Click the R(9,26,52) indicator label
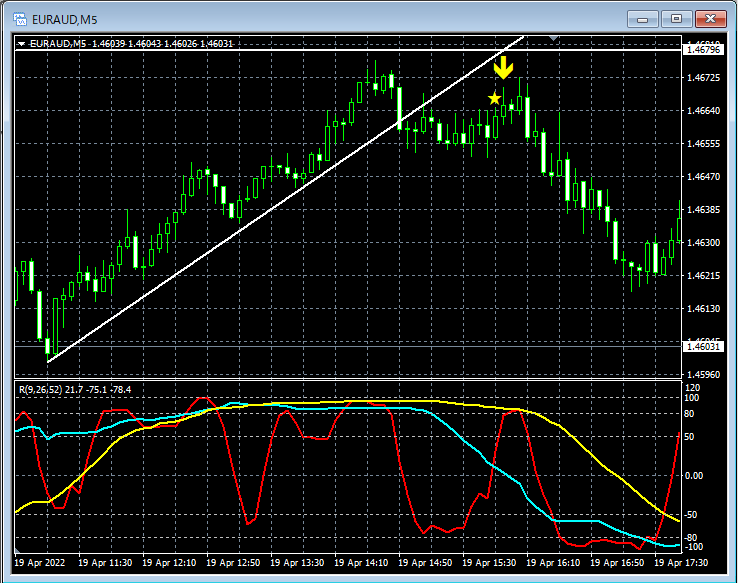The width and height of the screenshot is (739, 583). point(75,390)
